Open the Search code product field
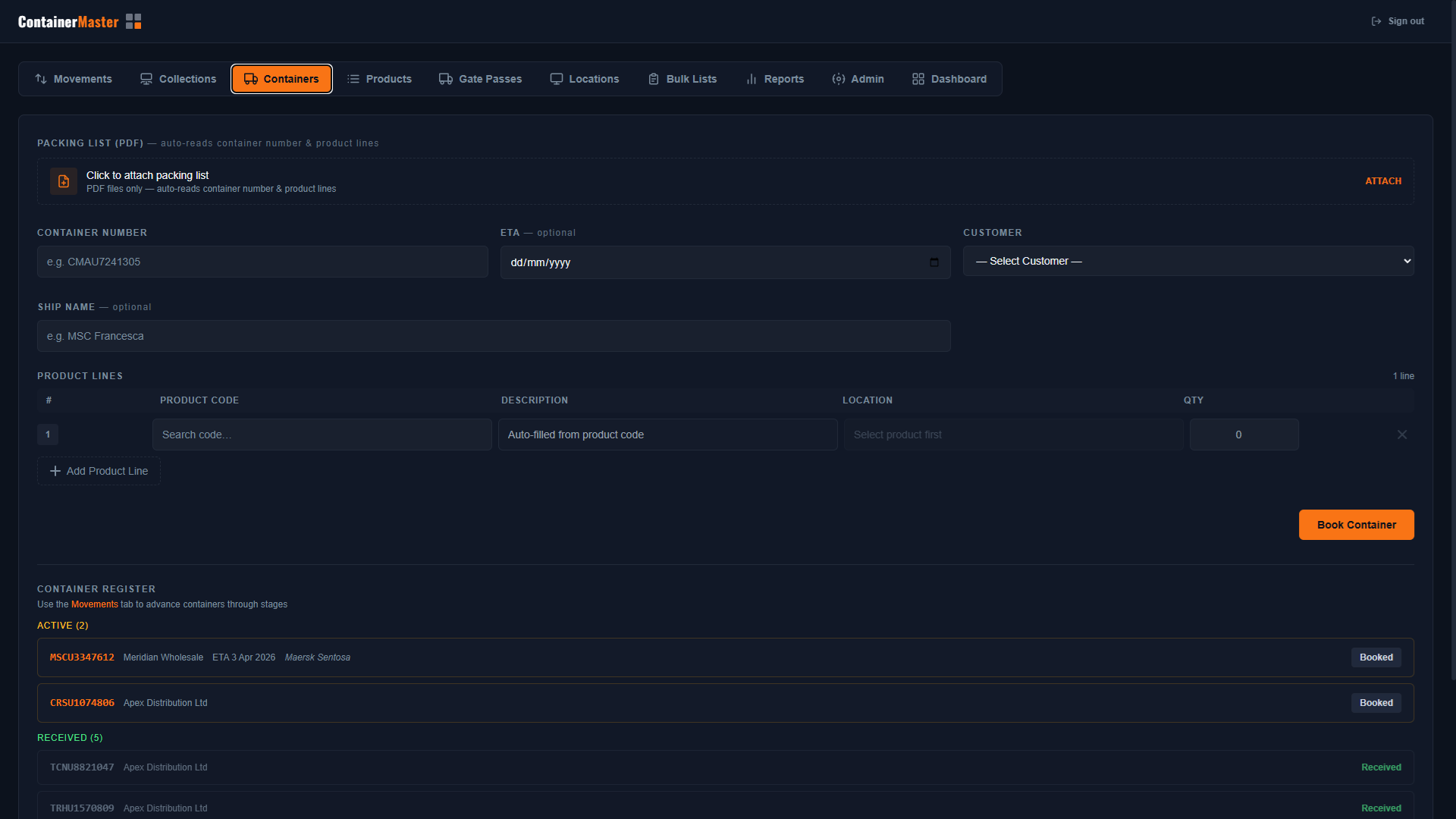Screen dimensions: 1456x819 322,435
